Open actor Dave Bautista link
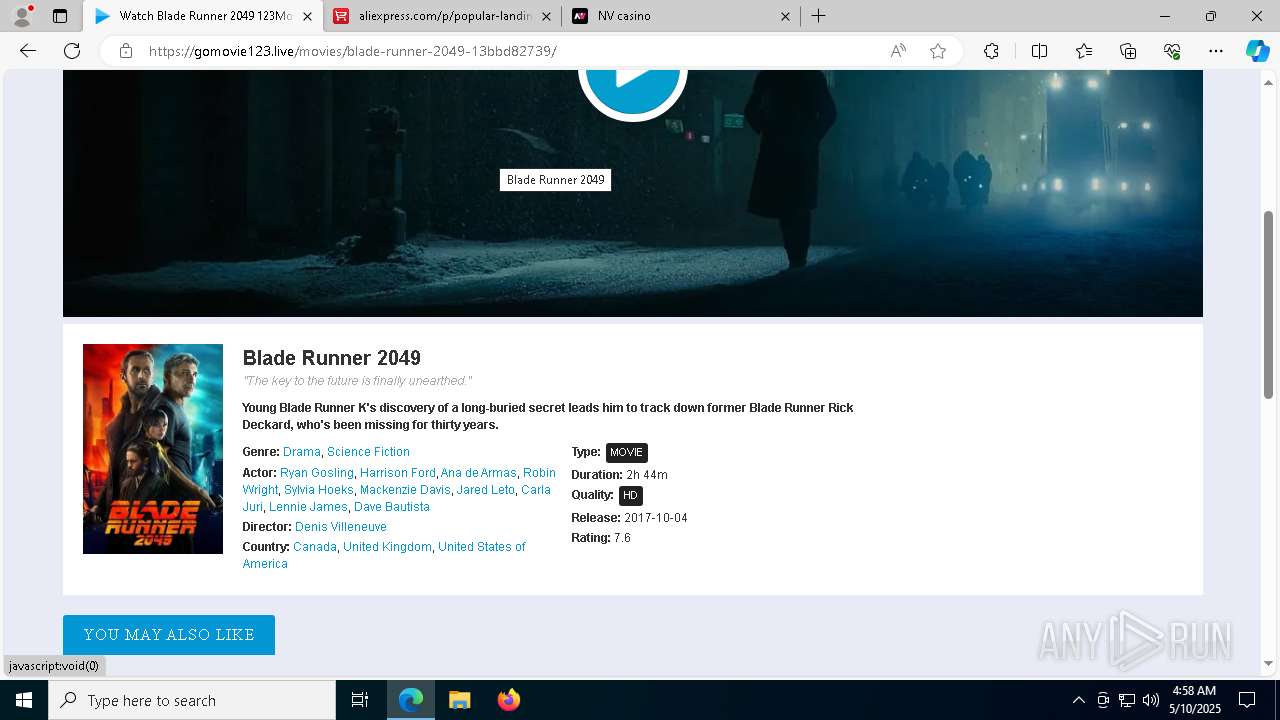The width and height of the screenshot is (1280, 720). (392, 507)
